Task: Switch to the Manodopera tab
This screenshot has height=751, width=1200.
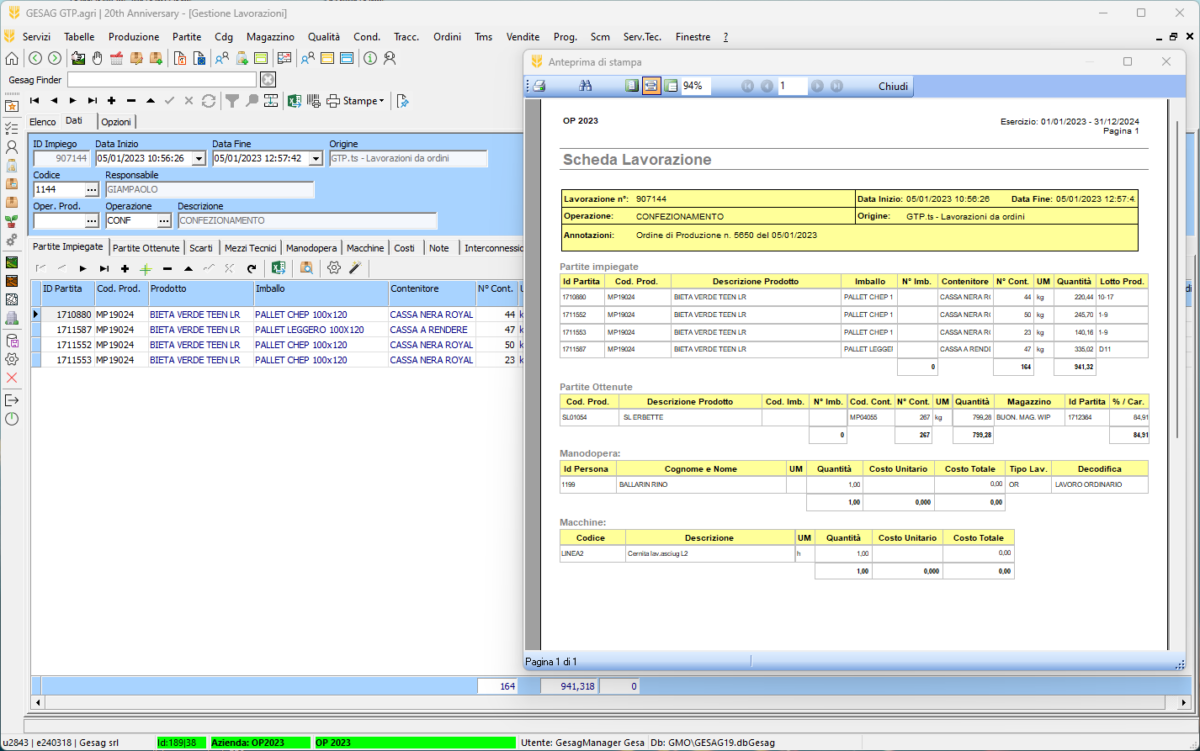Action: (x=311, y=248)
